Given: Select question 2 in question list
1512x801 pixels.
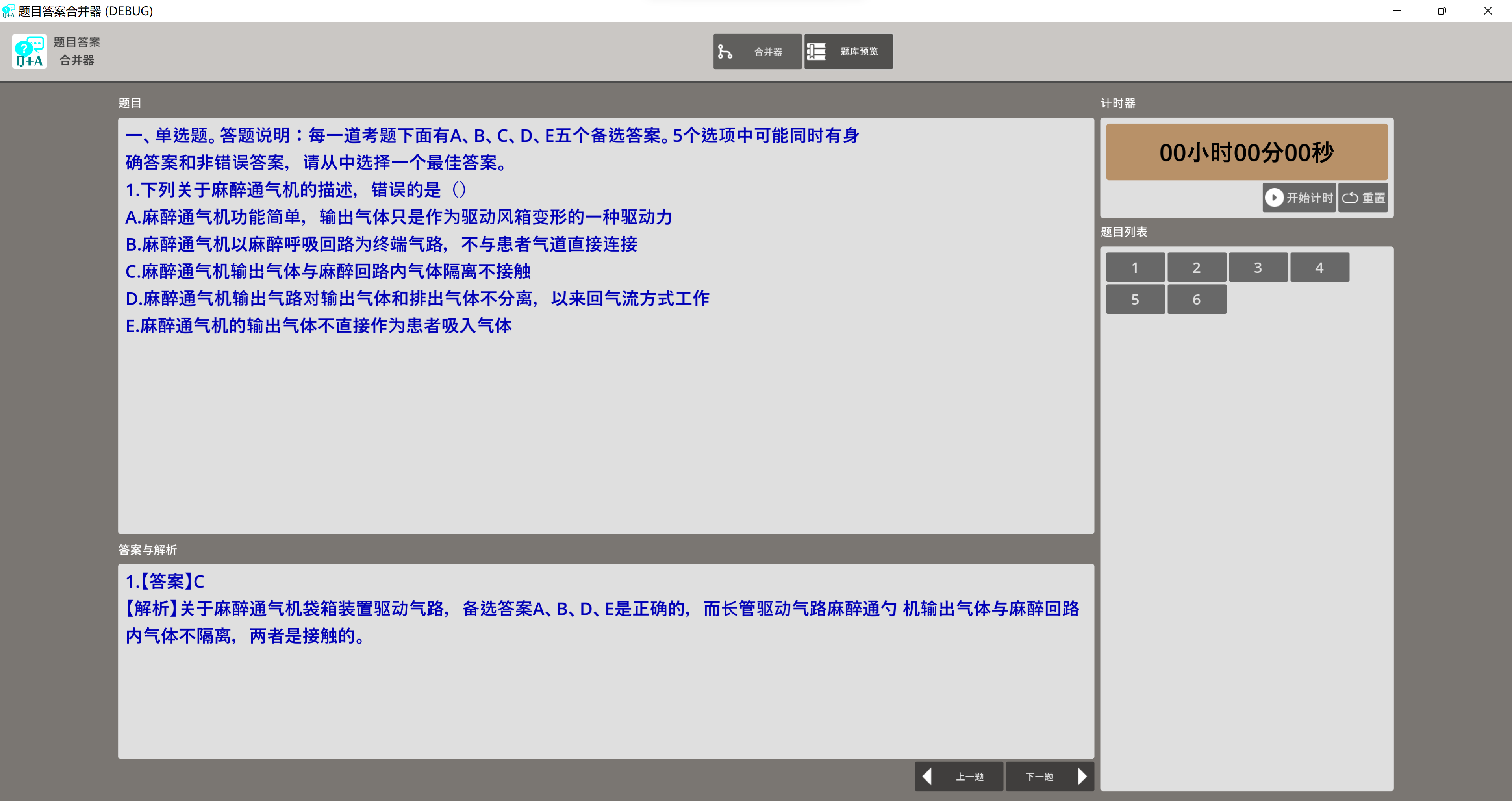Looking at the screenshot, I should click(1196, 268).
